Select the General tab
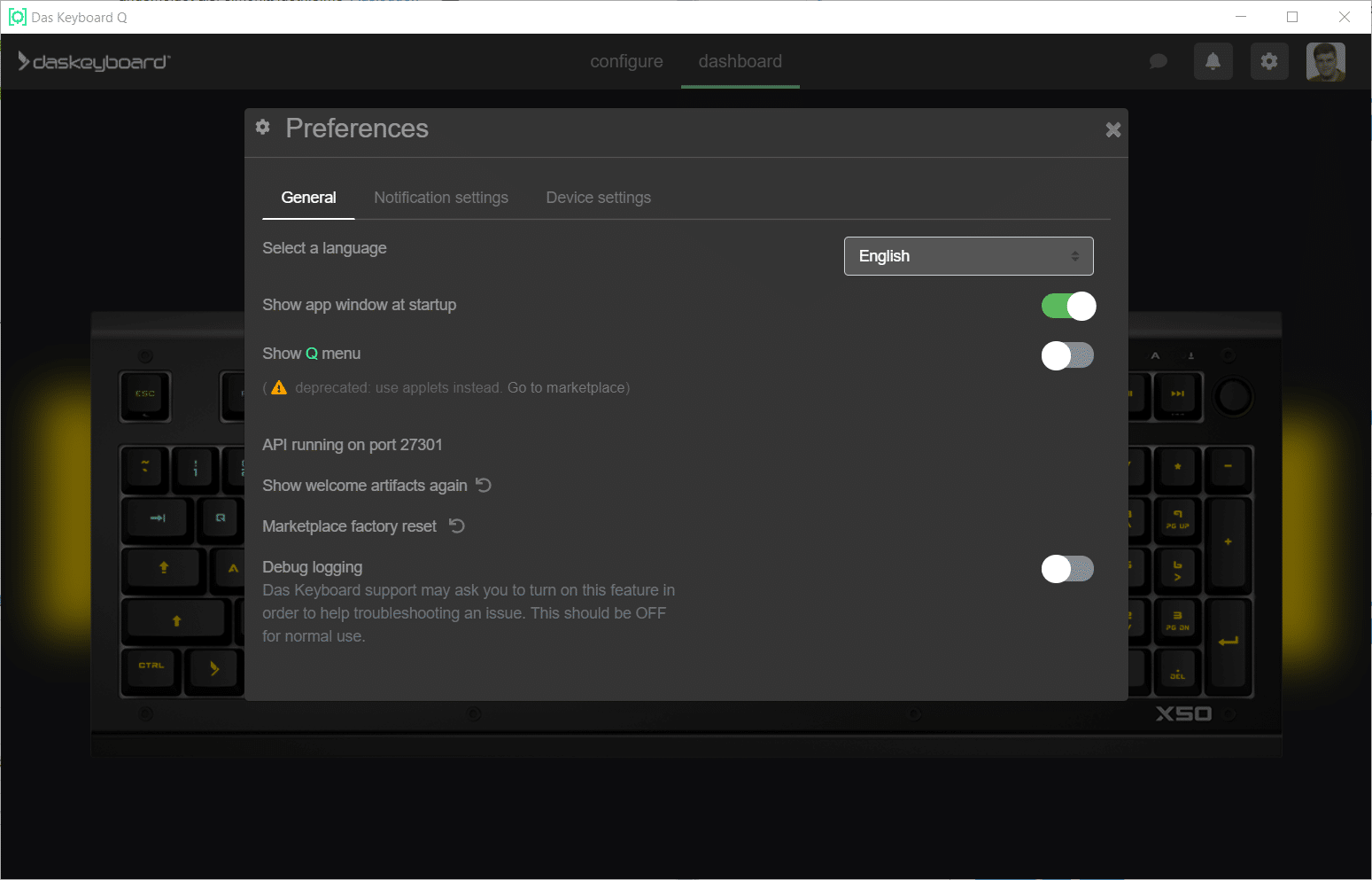The image size is (1372, 880). click(x=308, y=198)
